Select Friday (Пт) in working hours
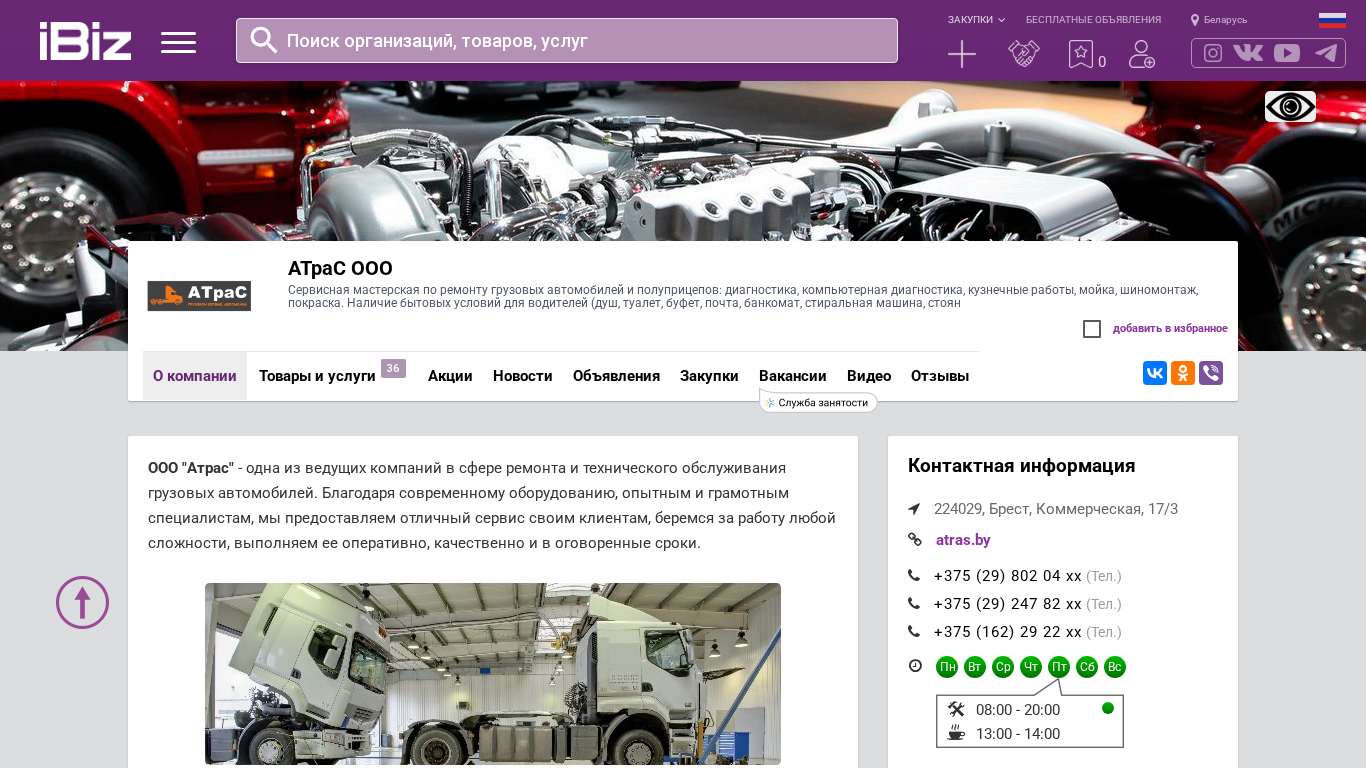This screenshot has height=768, width=1366. 1059,667
